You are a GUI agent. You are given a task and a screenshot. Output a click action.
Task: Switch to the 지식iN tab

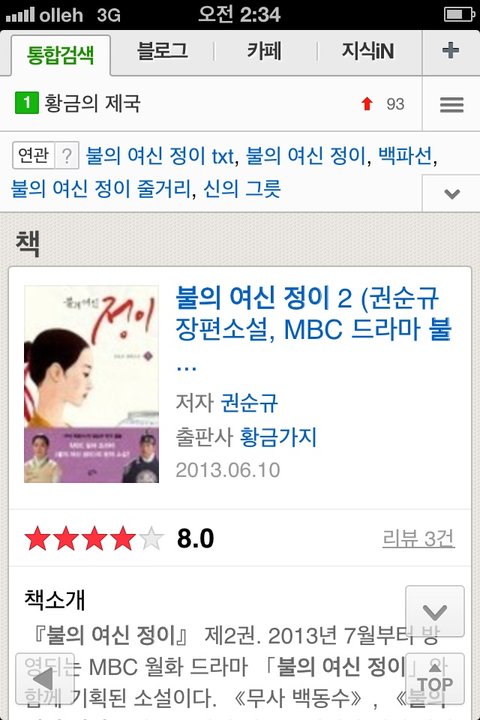click(x=367, y=51)
